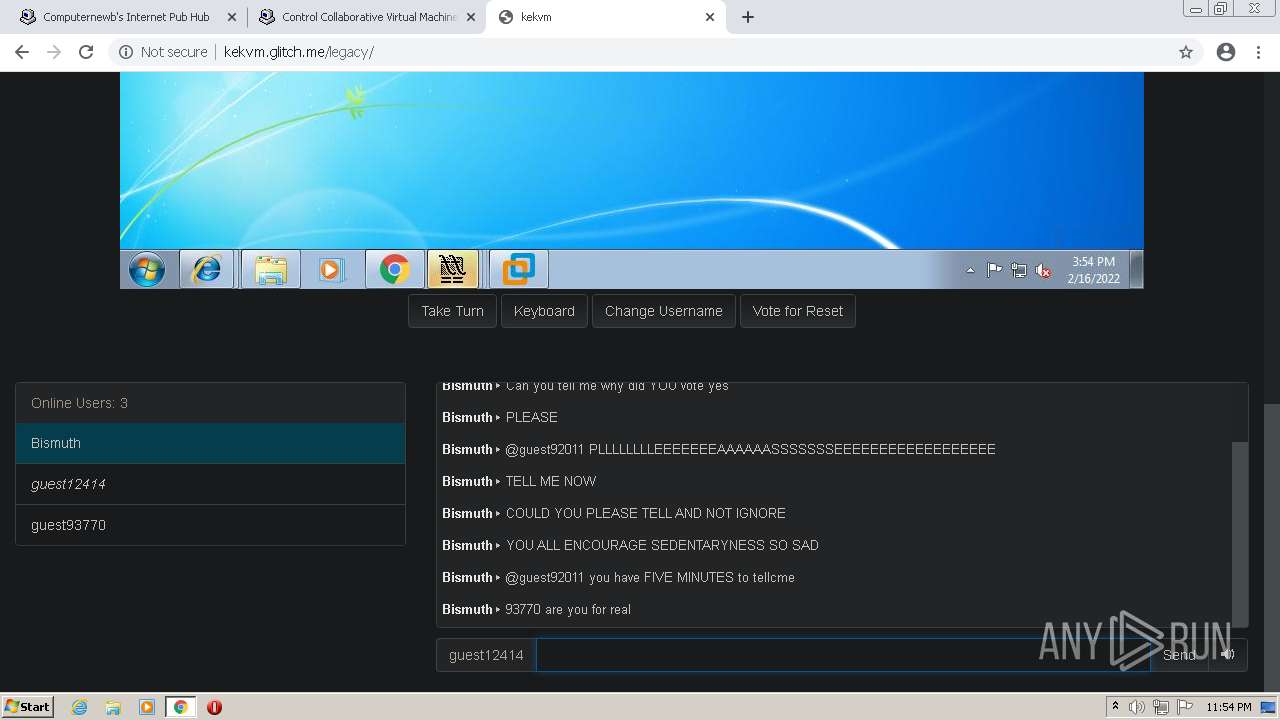Open Action Center flag in VM tray
The image size is (1280, 720).
tap(994, 270)
